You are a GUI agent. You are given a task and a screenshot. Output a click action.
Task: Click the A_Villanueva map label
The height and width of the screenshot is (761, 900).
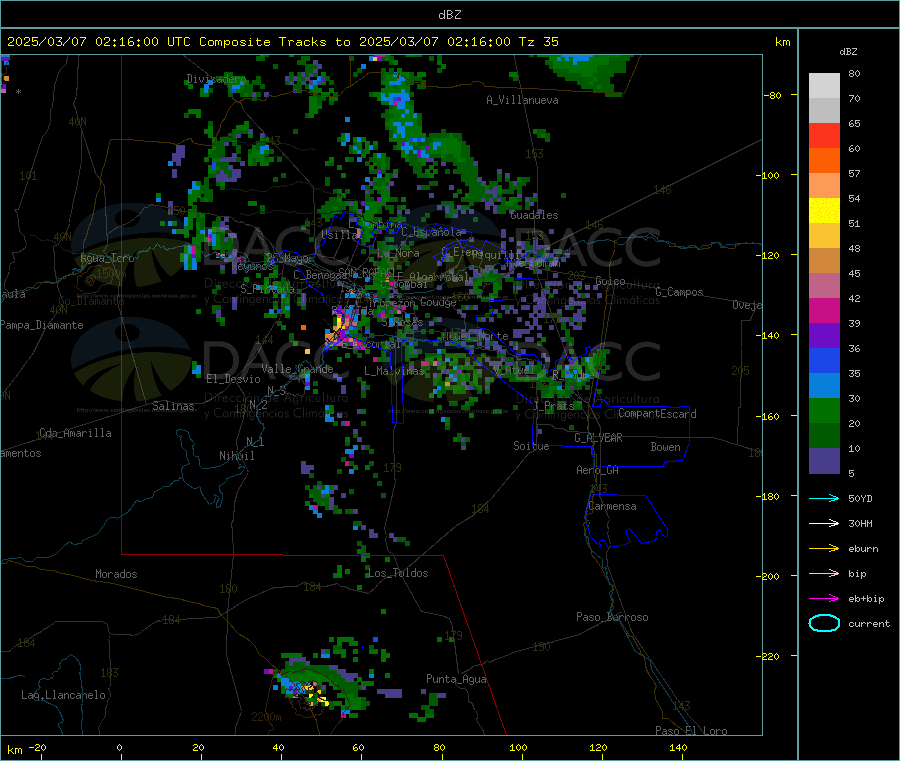(522, 100)
